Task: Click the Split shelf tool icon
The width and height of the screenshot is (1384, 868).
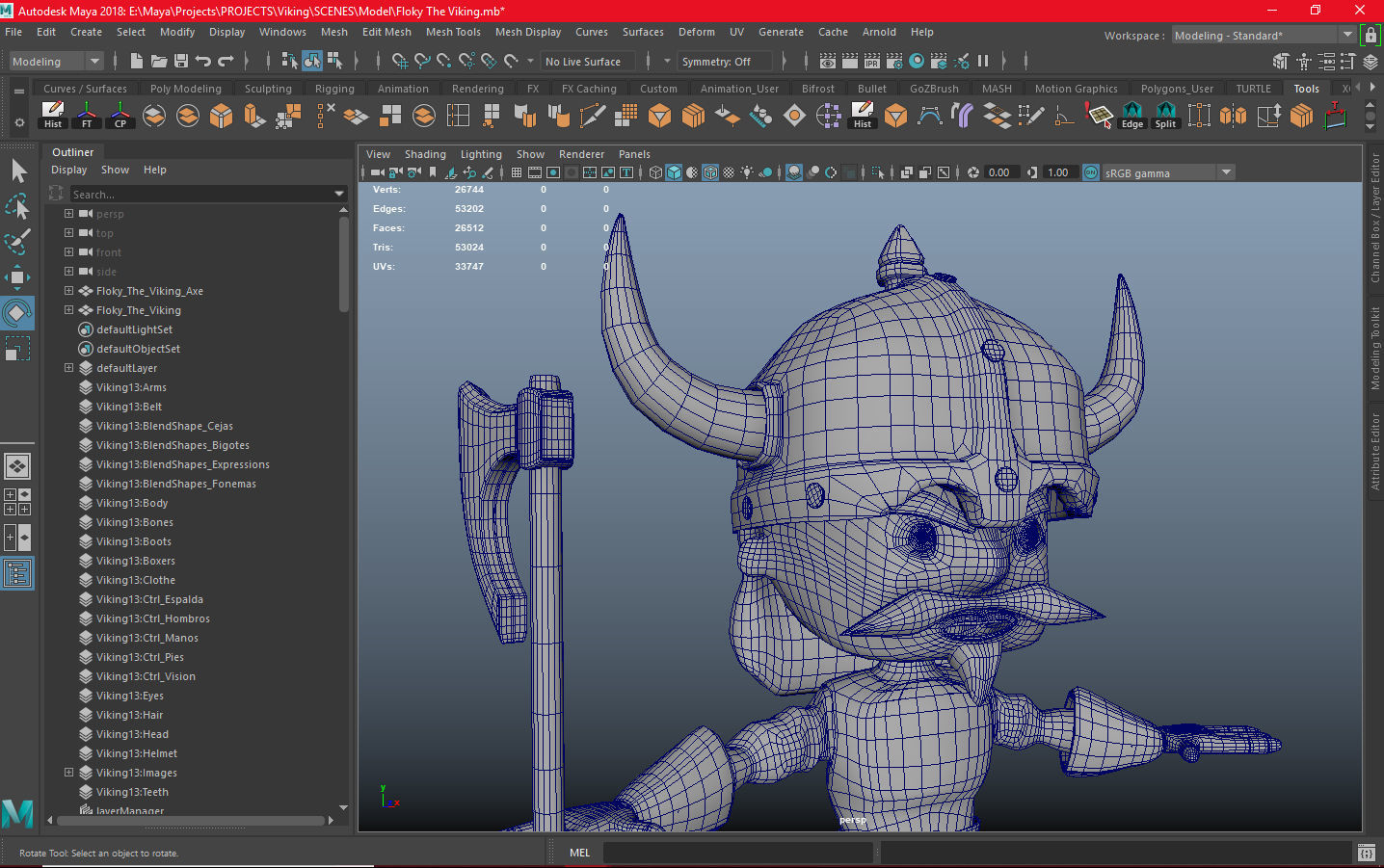Action: [x=1166, y=116]
